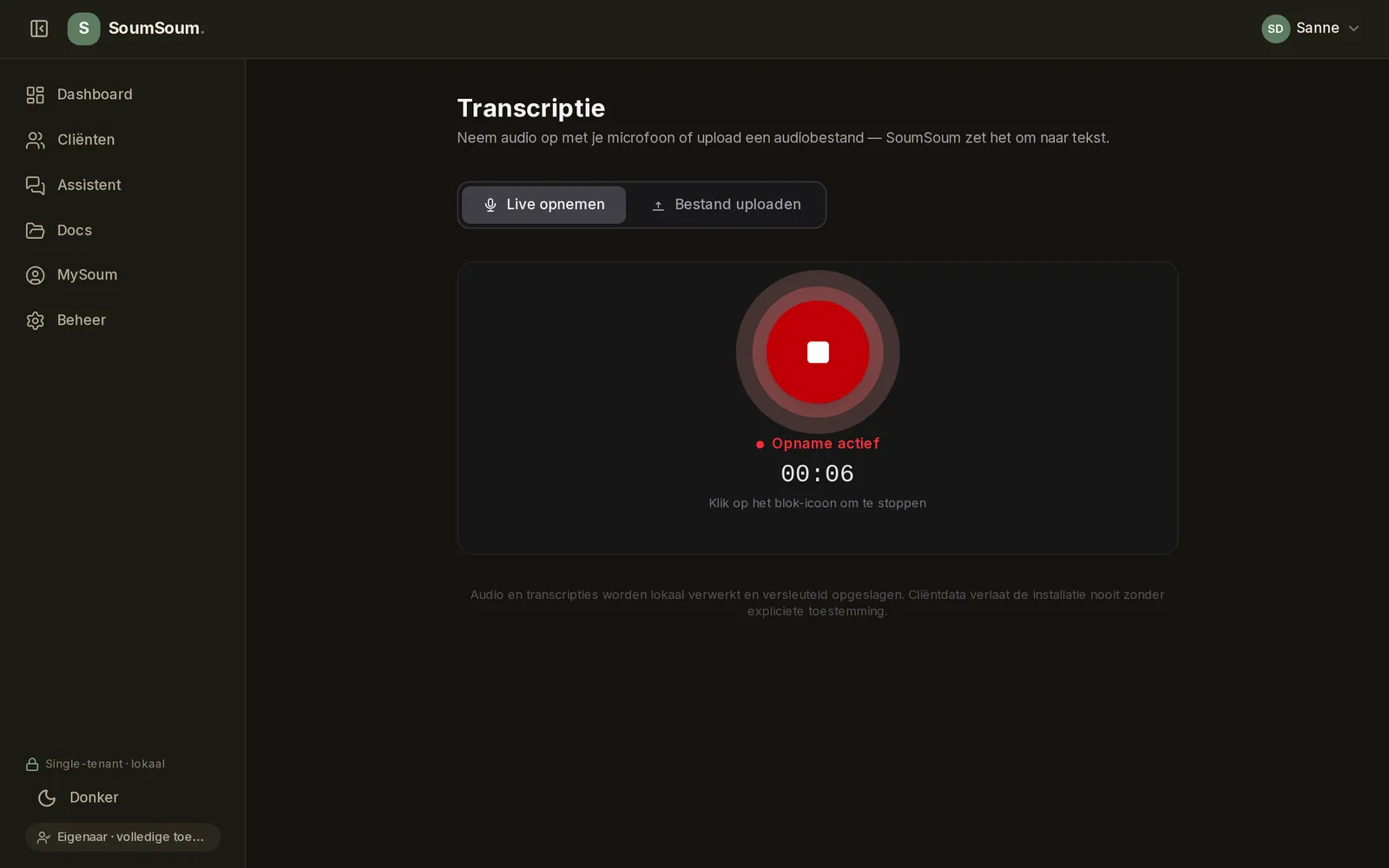Click the Beheer gear icon
This screenshot has height=868, width=1389.
click(36, 320)
